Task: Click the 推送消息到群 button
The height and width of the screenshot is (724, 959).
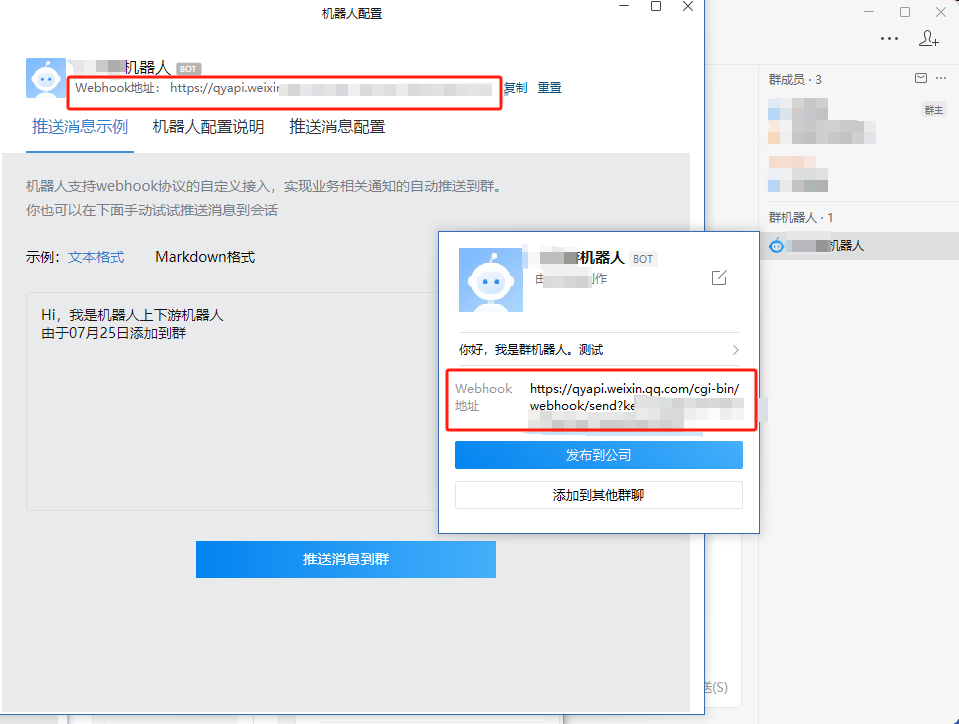Action: click(346, 559)
